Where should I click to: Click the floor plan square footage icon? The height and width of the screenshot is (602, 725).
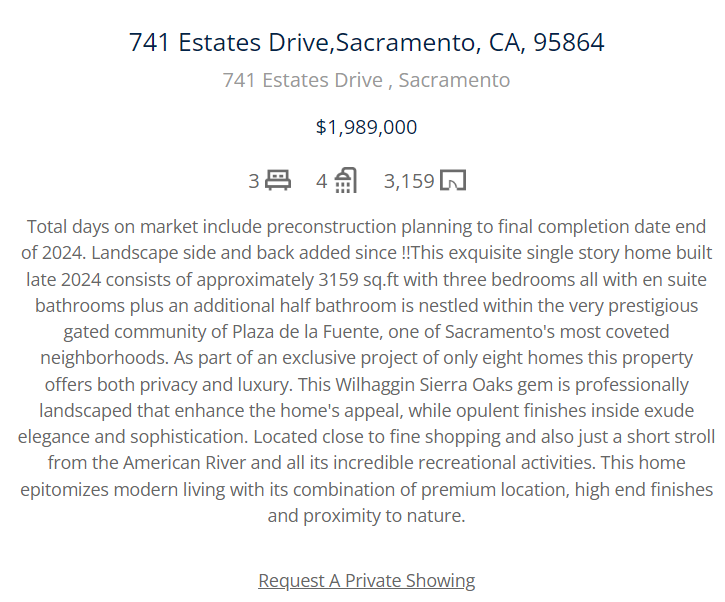coord(453,180)
